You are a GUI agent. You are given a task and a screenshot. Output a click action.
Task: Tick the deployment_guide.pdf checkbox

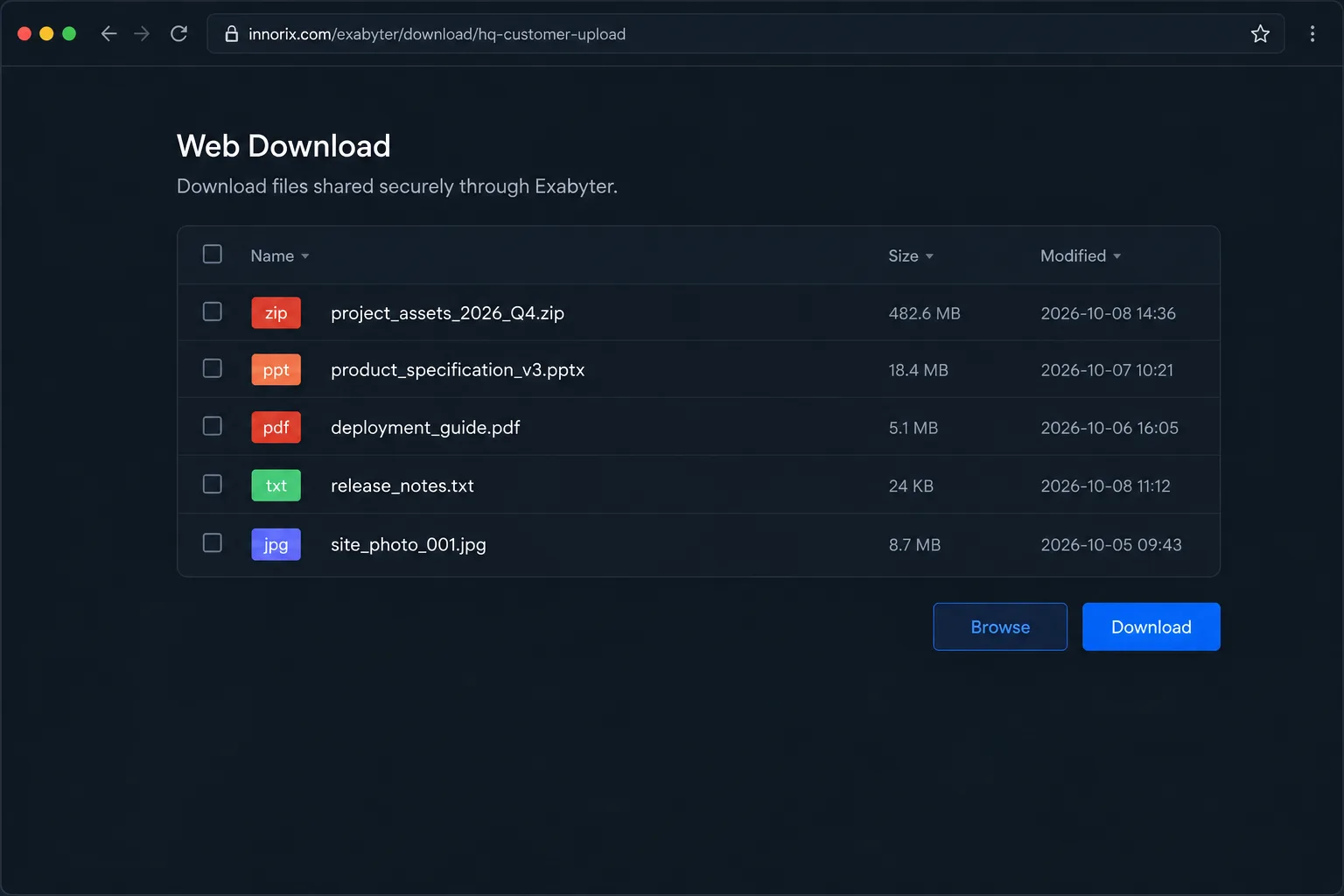(x=213, y=427)
